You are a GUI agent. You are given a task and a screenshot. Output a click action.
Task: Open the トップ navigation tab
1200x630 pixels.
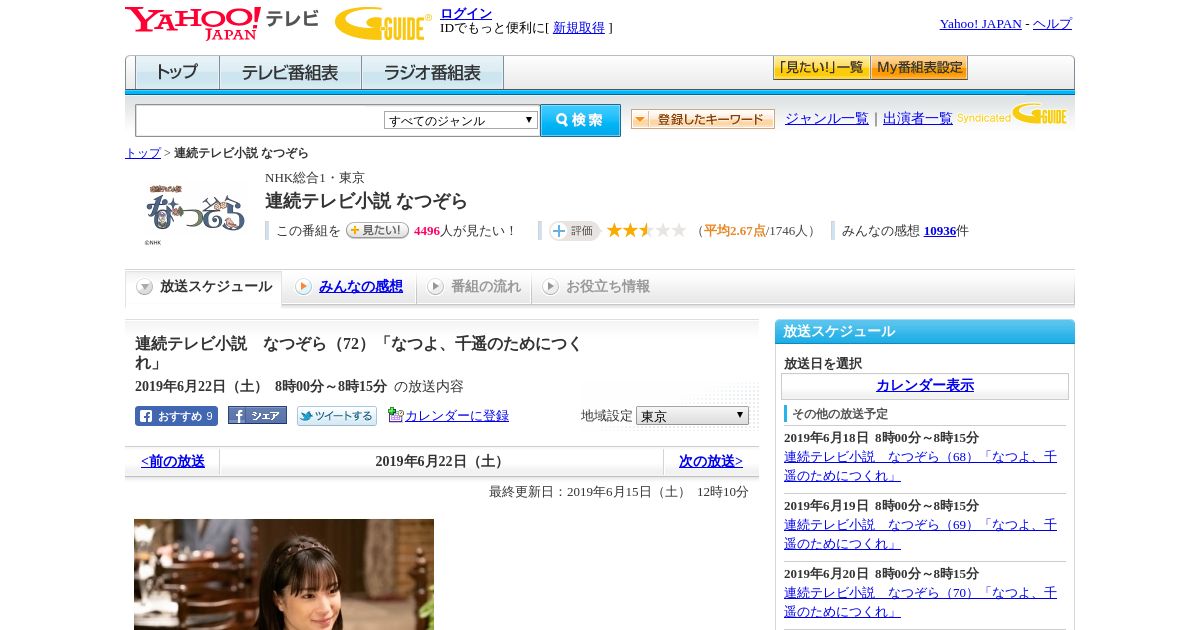pos(177,72)
